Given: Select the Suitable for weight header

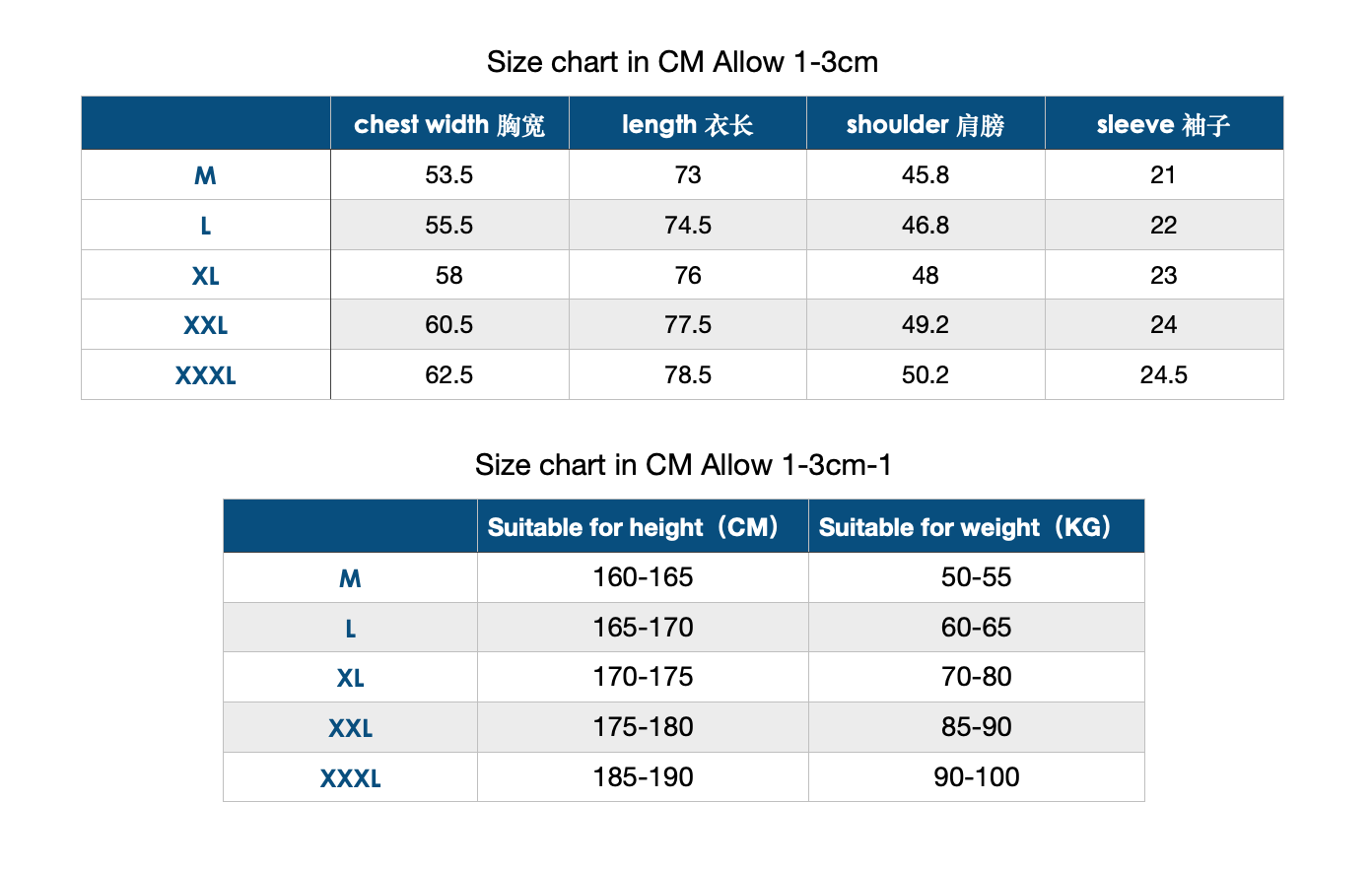Looking at the screenshot, I should (x=977, y=527).
